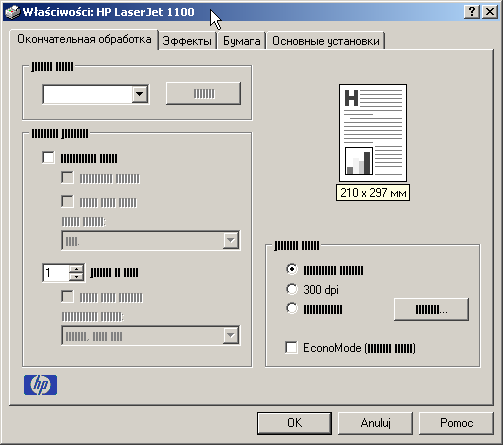This screenshot has width=503, height=445.
Task: Click the ellipsis button next to the radio options
Action: tap(431, 310)
